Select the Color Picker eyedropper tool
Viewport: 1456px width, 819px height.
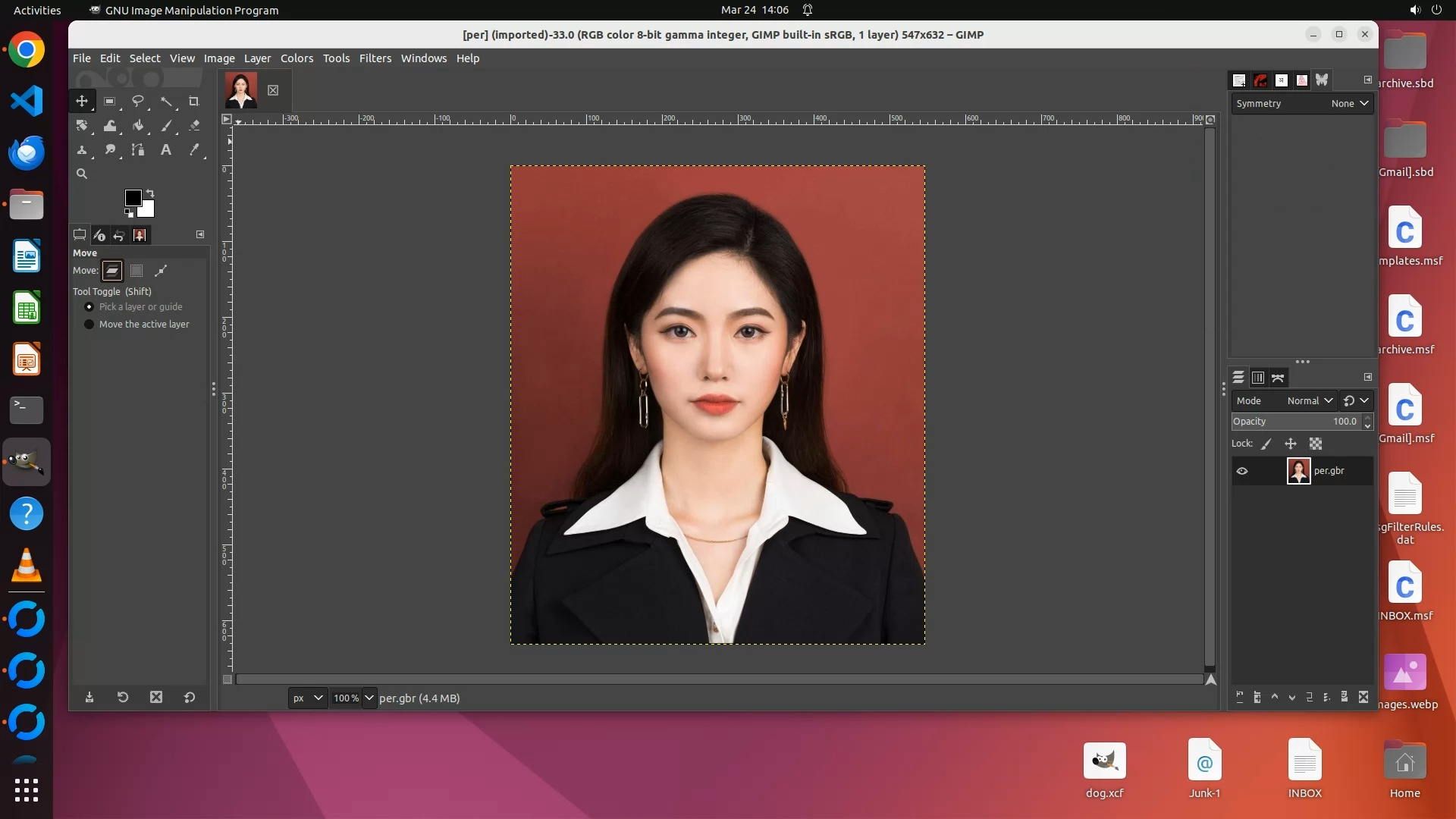click(x=194, y=150)
